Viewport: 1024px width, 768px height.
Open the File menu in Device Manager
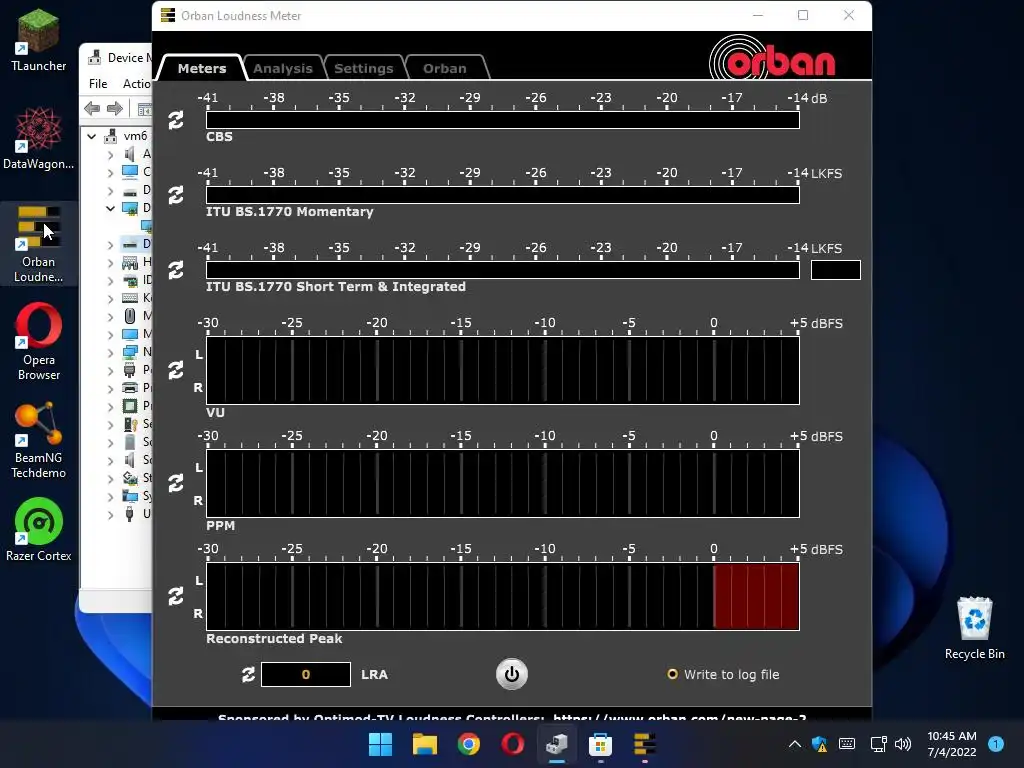tap(98, 84)
